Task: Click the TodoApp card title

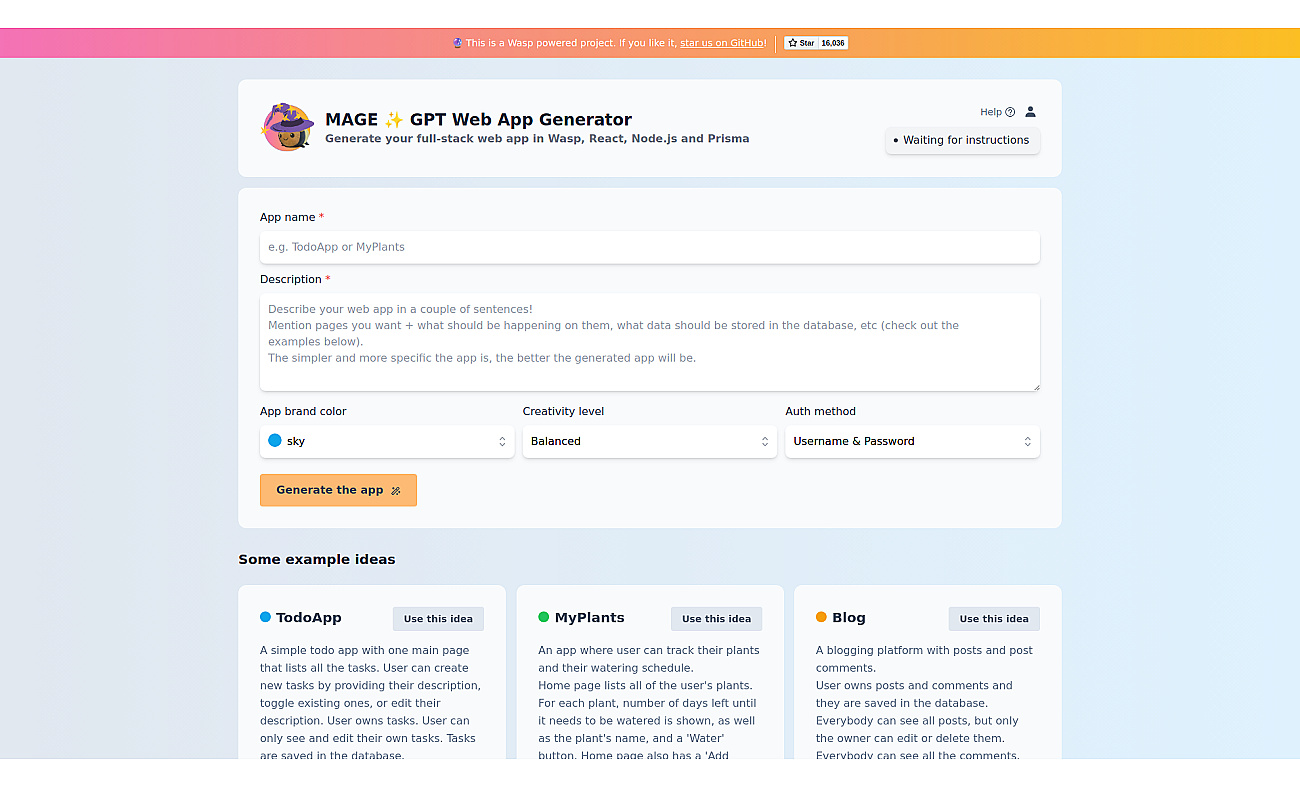Action: [x=310, y=618]
